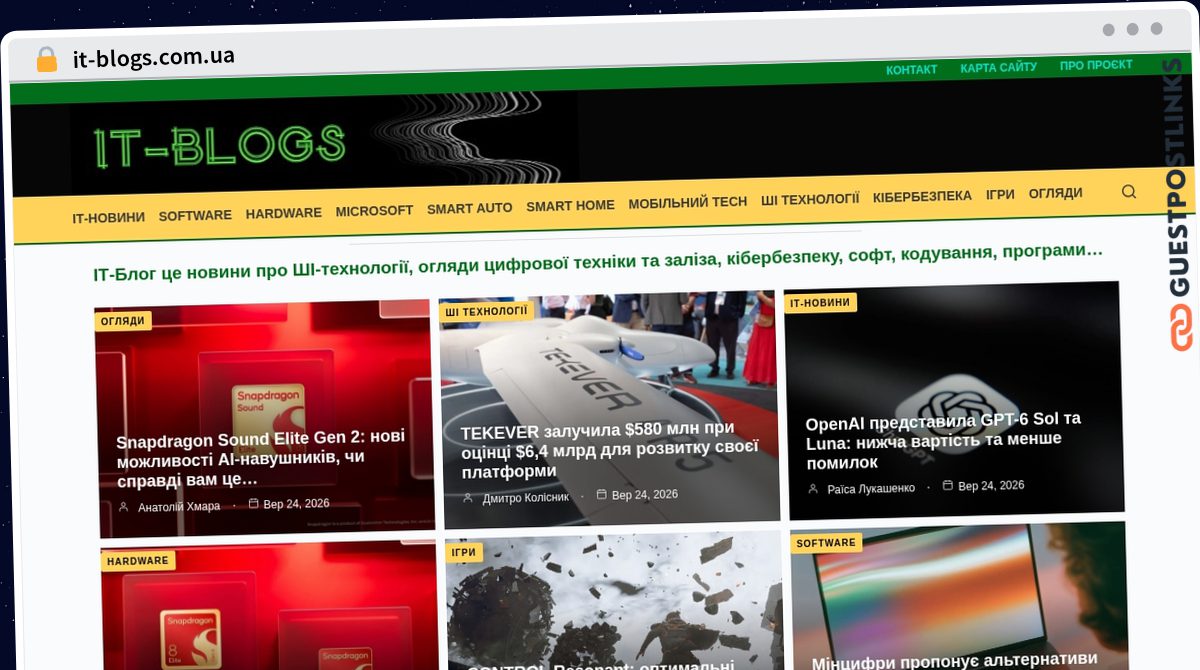Click ШІ ТЕХНОЛОГІЇ badge on TEKEVER card
Viewport: 1200px width, 670px height.
point(487,311)
